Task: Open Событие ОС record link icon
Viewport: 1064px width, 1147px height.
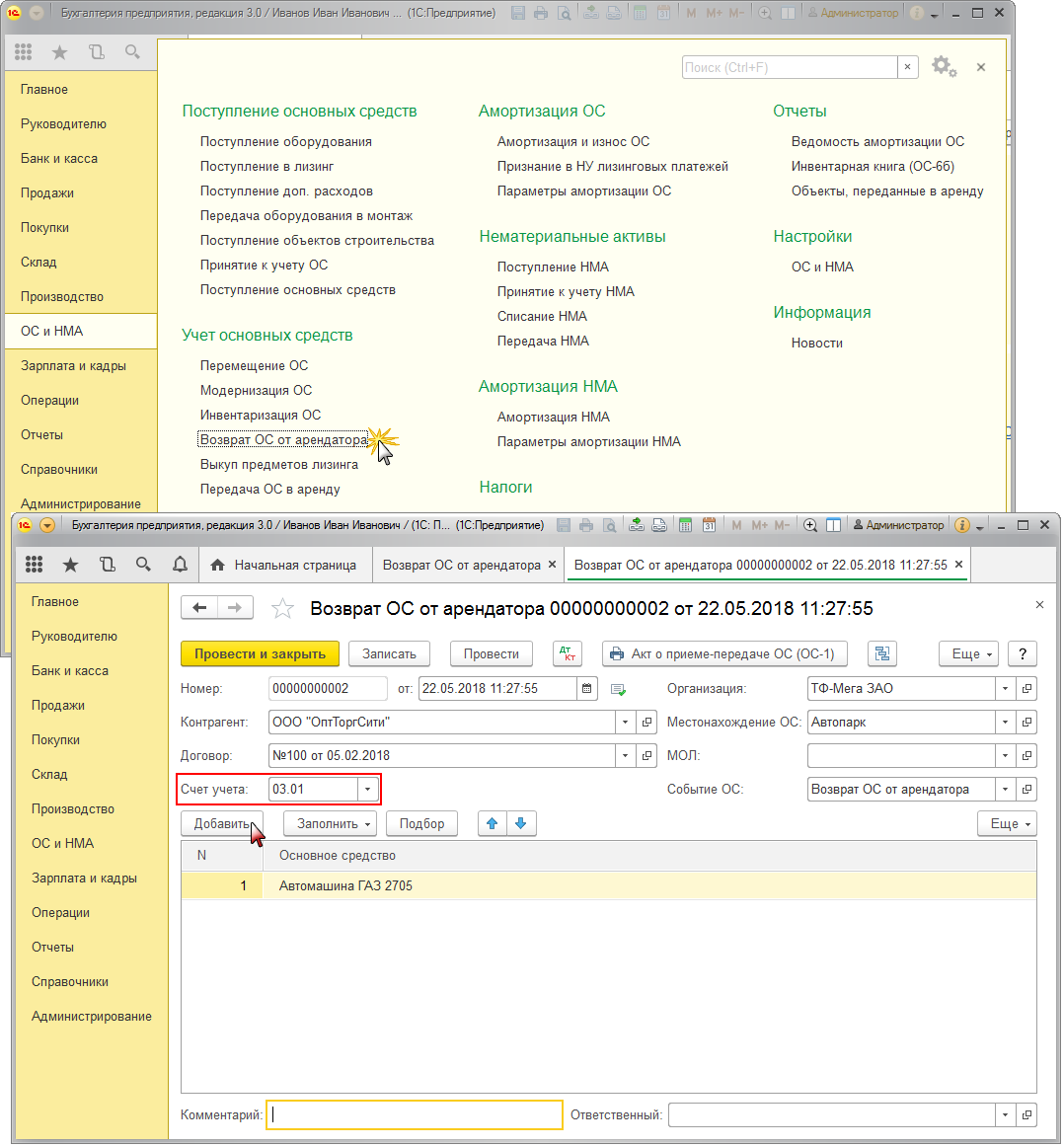Action: [x=1026, y=790]
